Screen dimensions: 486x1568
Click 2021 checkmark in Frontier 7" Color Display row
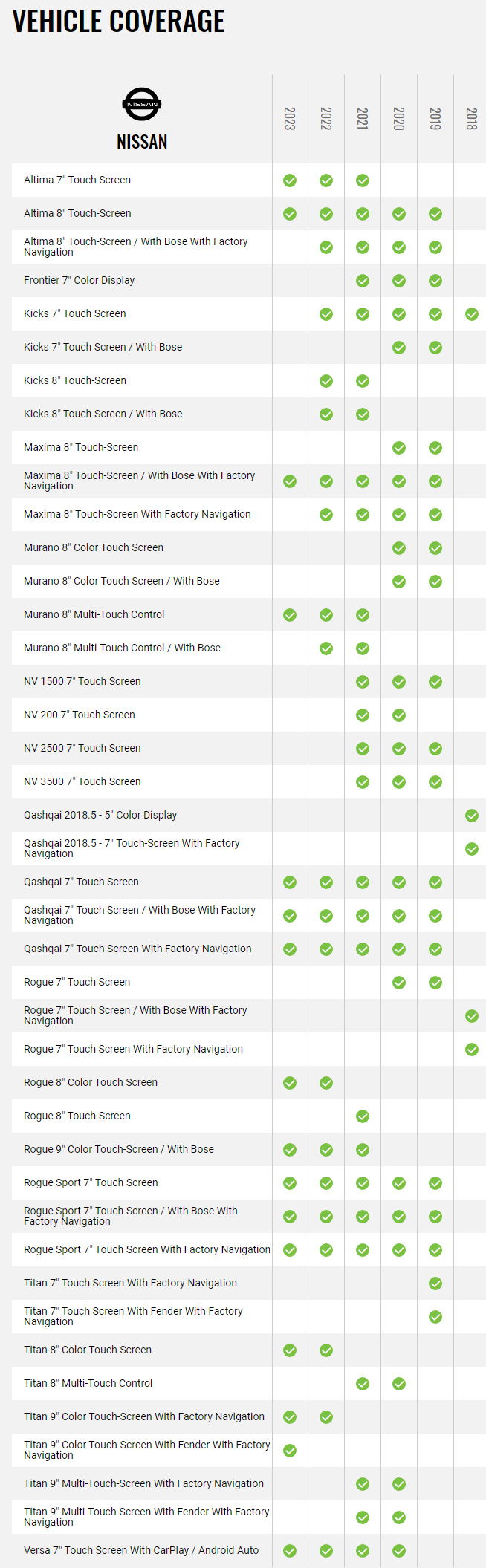coord(363,281)
